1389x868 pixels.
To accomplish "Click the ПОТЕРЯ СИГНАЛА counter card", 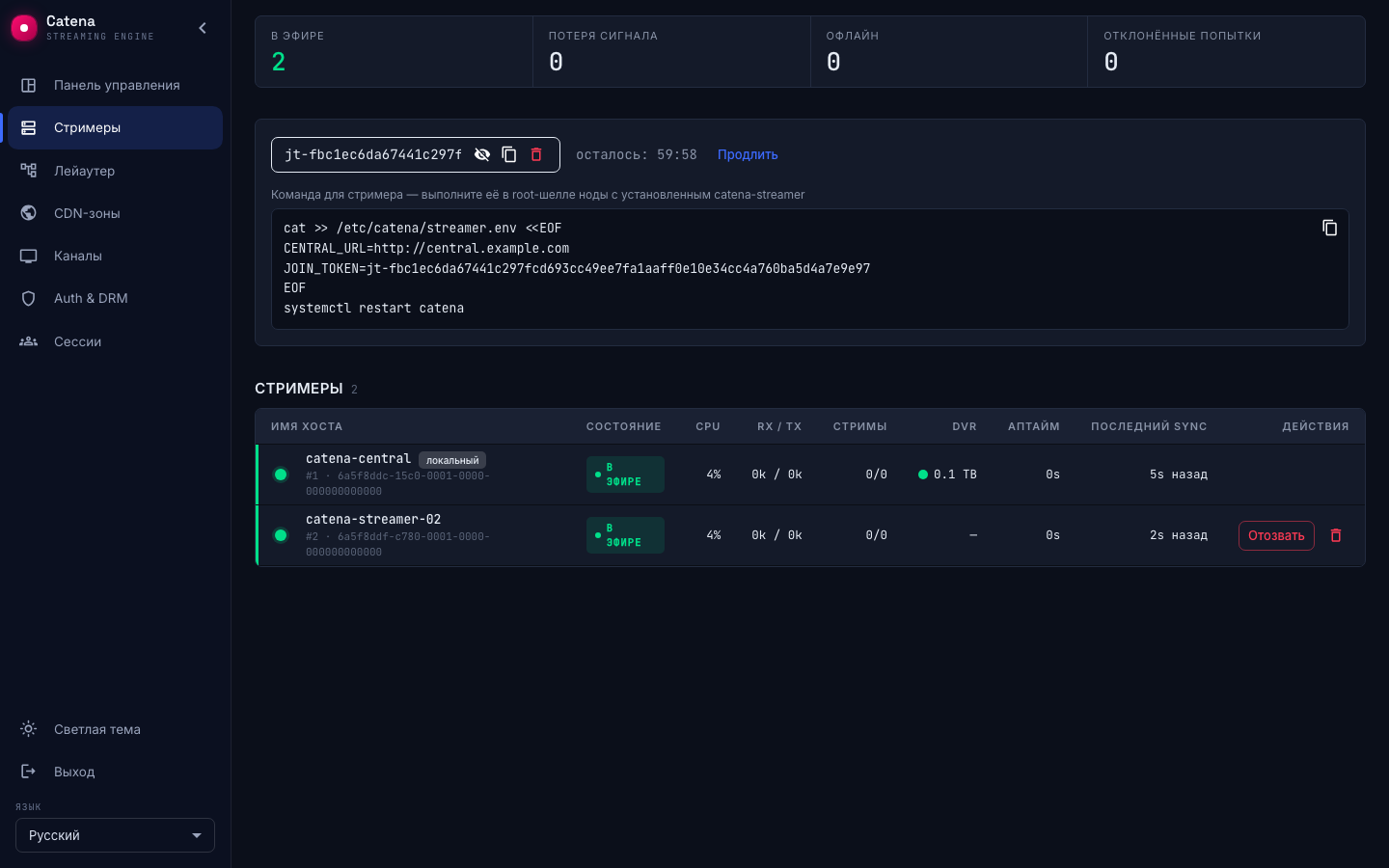I will click(x=671, y=52).
